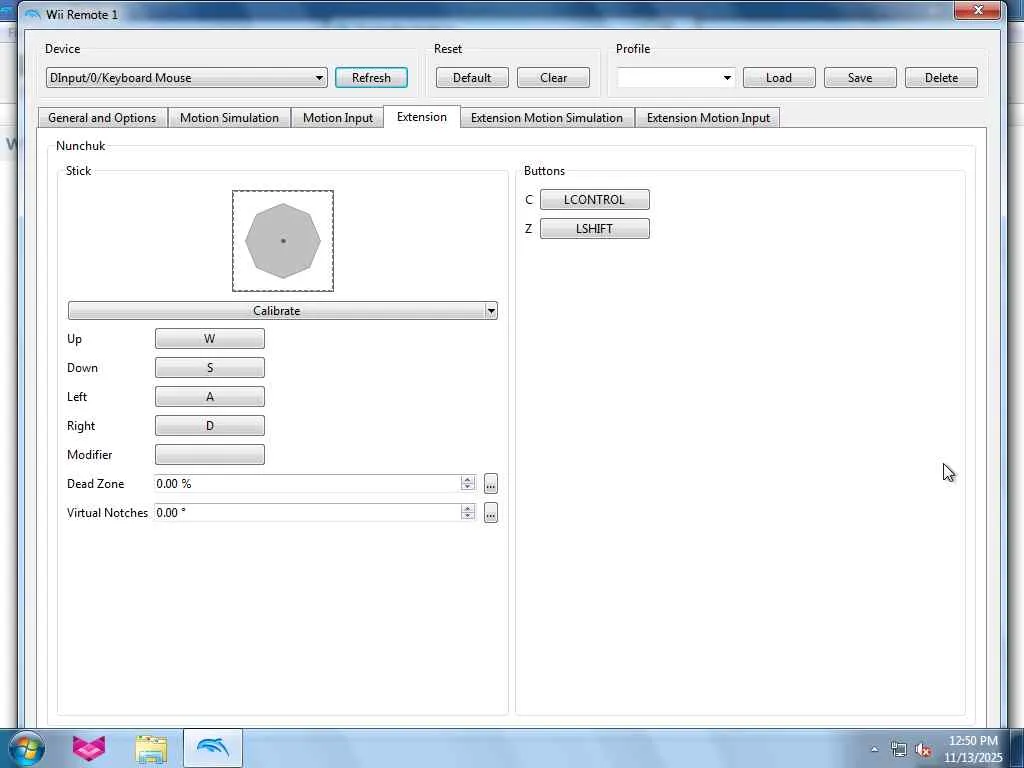Open Extension Motion Simulation tab
Image resolution: width=1024 pixels, height=768 pixels.
[x=547, y=118]
